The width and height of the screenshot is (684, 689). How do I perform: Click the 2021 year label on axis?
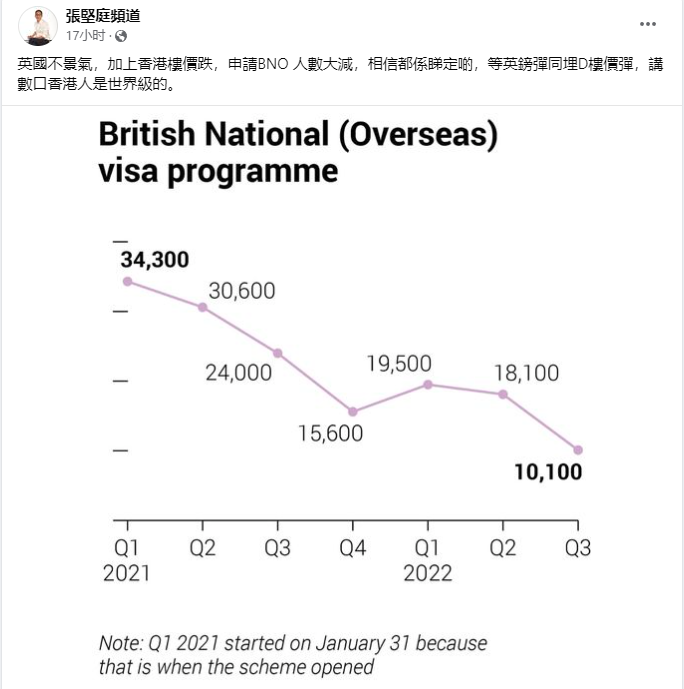126,573
